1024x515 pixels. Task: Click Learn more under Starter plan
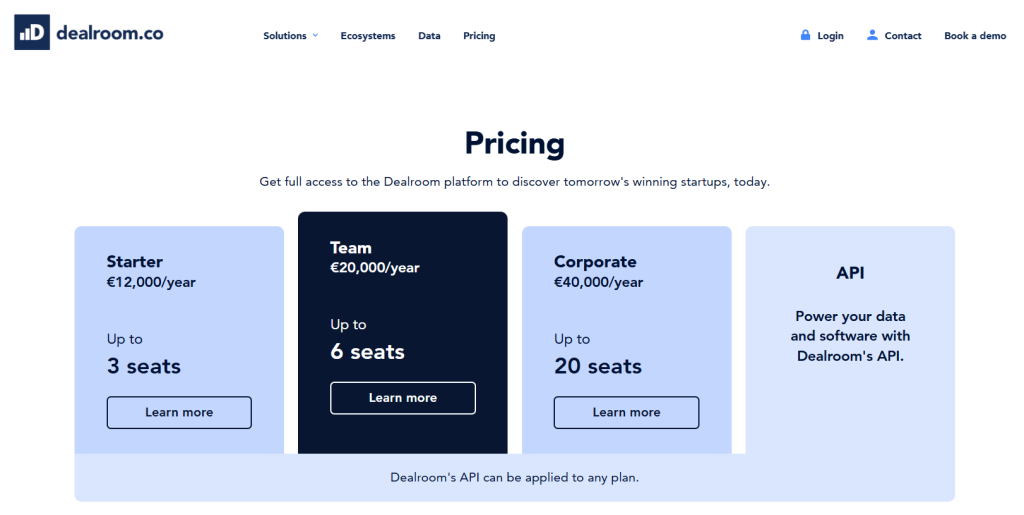pos(179,412)
